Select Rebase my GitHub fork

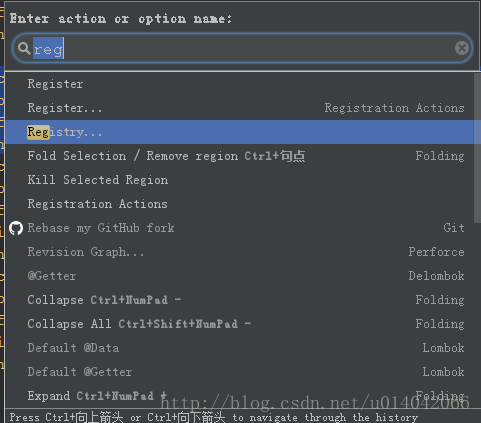(x=239, y=228)
